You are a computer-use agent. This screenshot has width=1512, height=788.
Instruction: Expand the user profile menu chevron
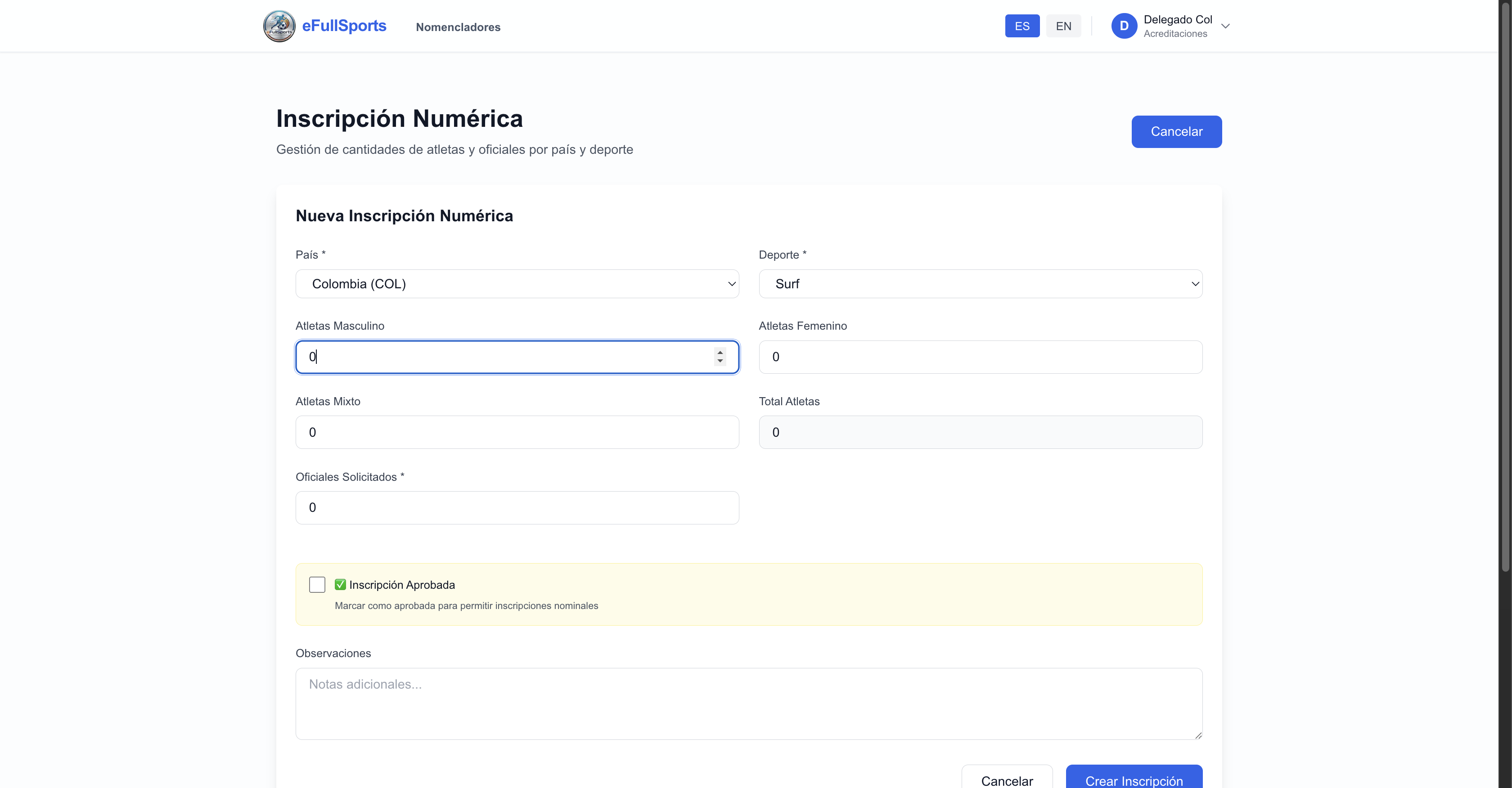pos(1225,26)
